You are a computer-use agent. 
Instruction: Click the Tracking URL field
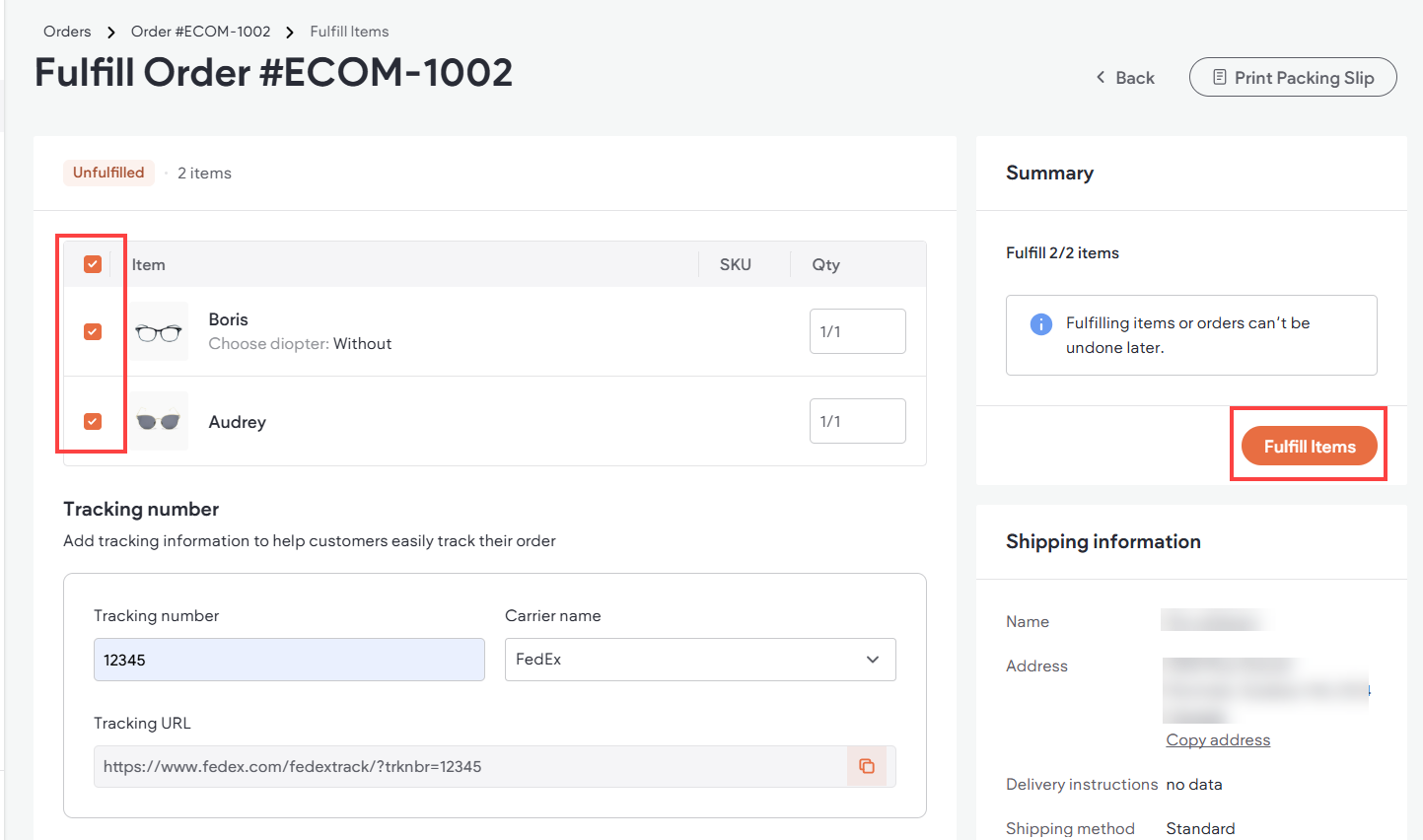469,766
